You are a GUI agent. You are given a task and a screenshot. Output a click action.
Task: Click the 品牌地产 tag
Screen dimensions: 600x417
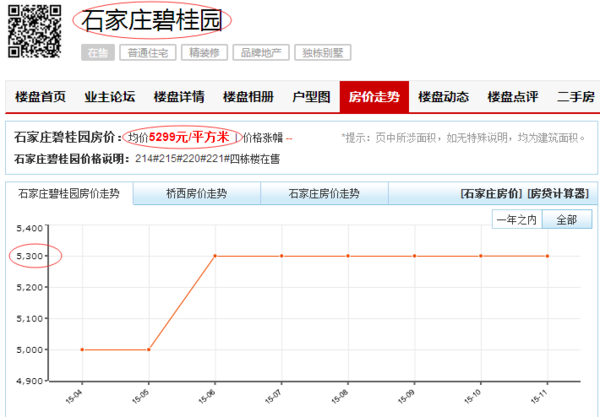click(261, 52)
